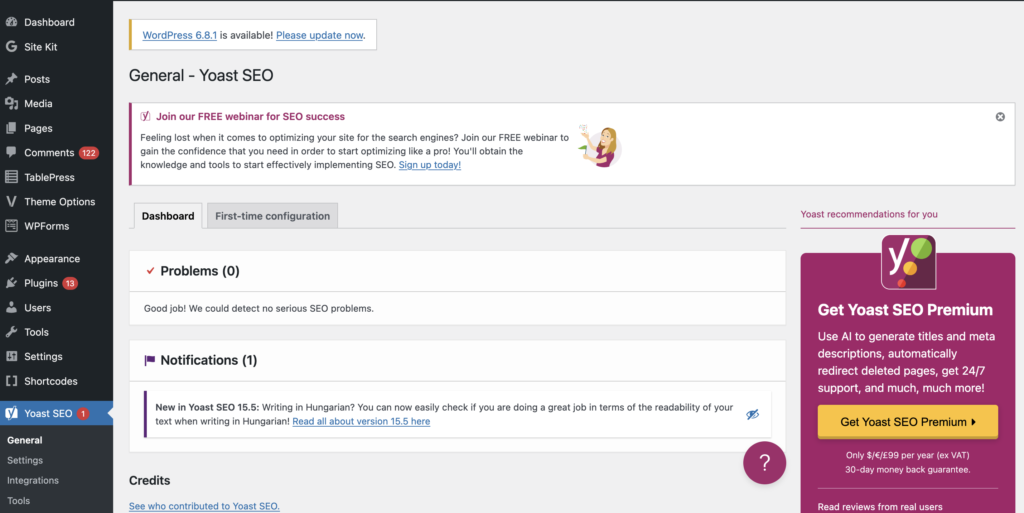
Task: Open Theme Options in the admin sidebar
Action: click(x=56, y=202)
